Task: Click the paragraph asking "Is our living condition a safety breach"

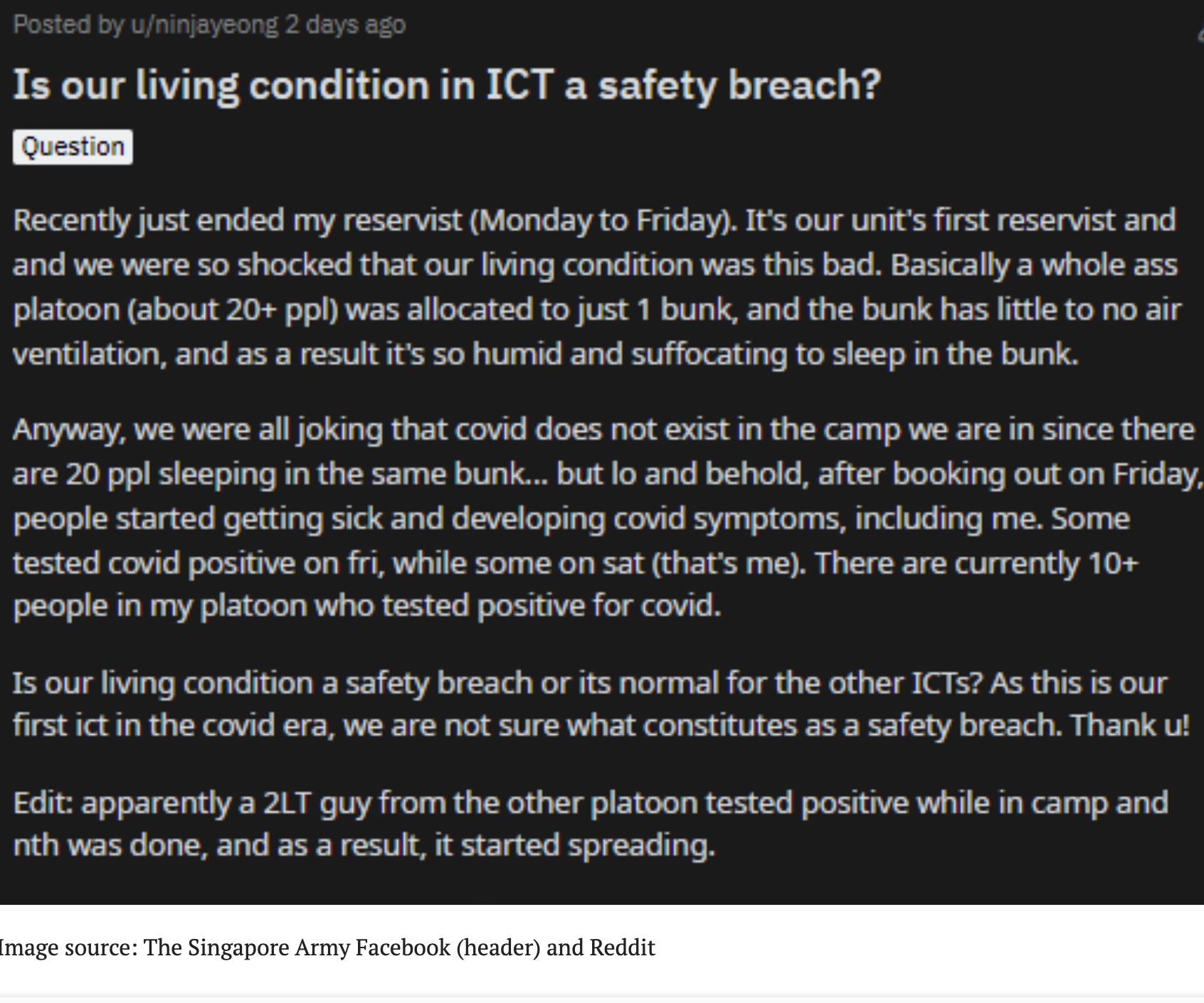Action: pos(595,704)
